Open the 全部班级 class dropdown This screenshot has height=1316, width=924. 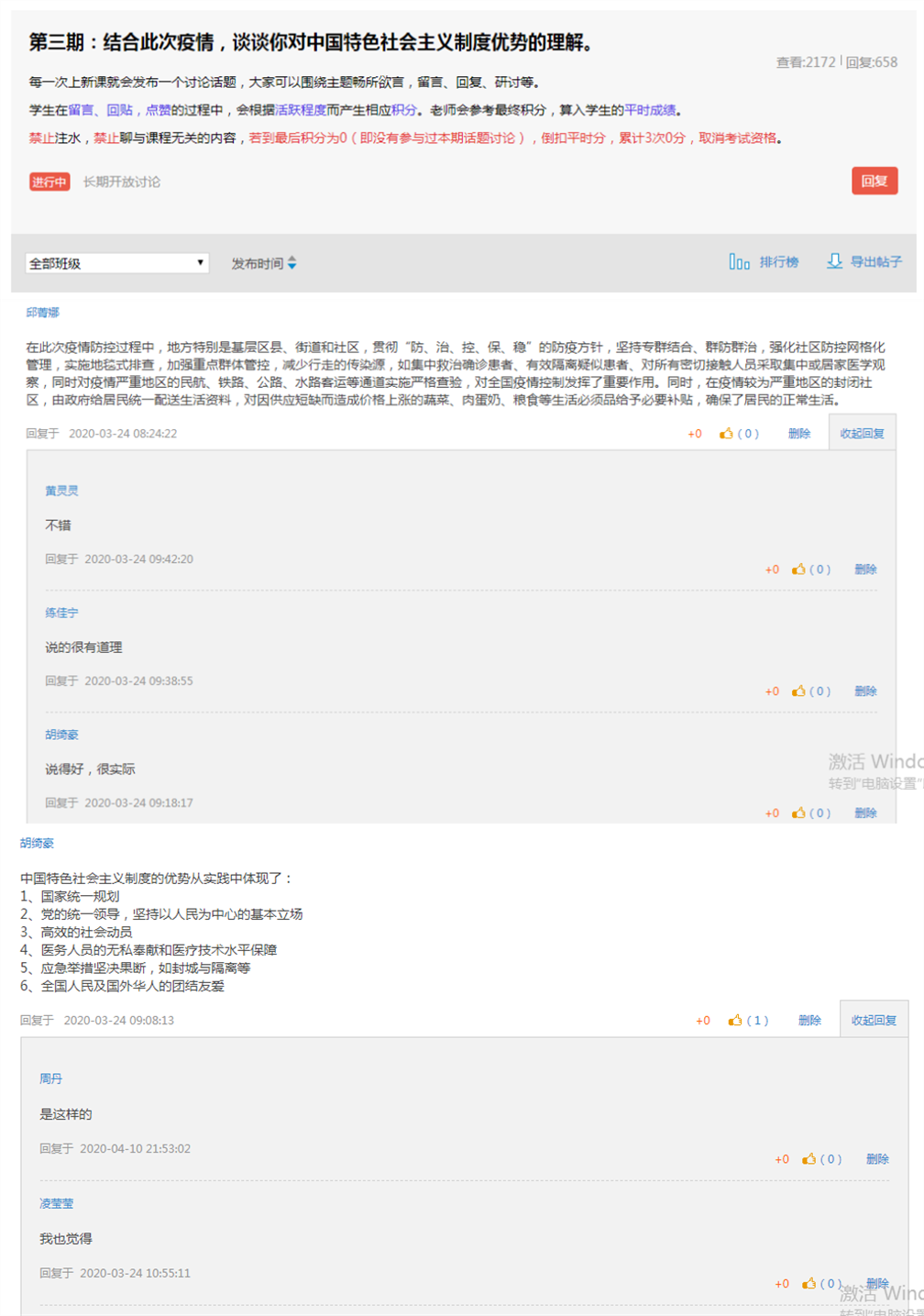pos(116,263)
